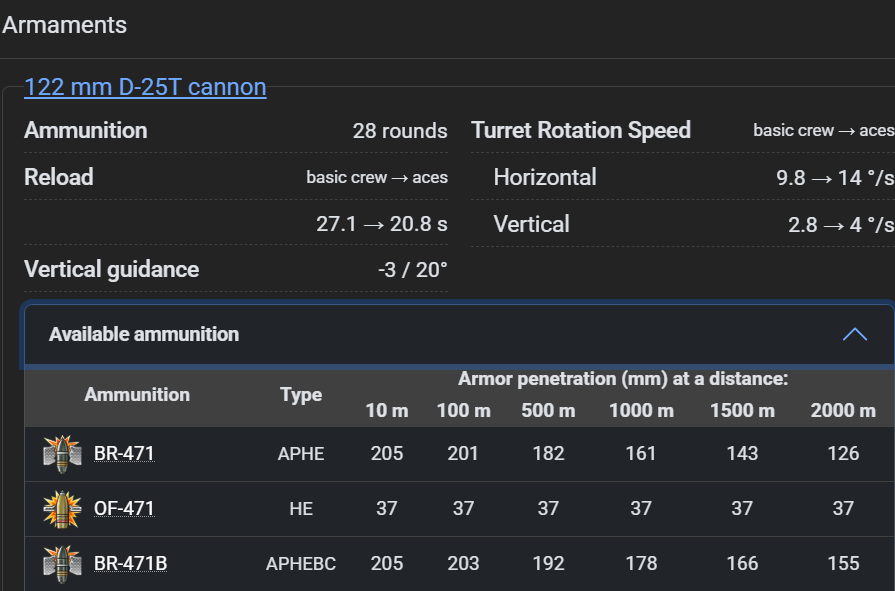
Task: Select the 500 m distance column header
Action: coord(548,411)
